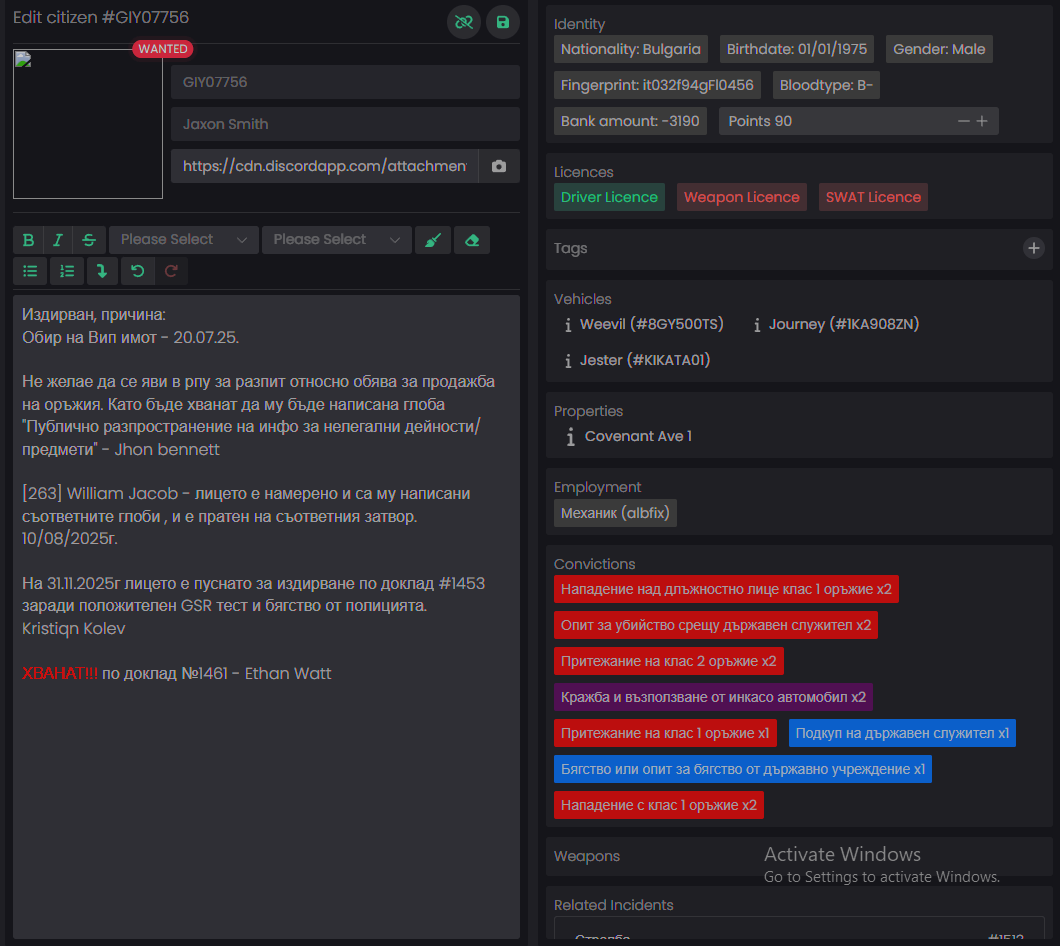
Task: Click the Birthdate: 01/01/1975 badge
Action: (x=796, y=49)
